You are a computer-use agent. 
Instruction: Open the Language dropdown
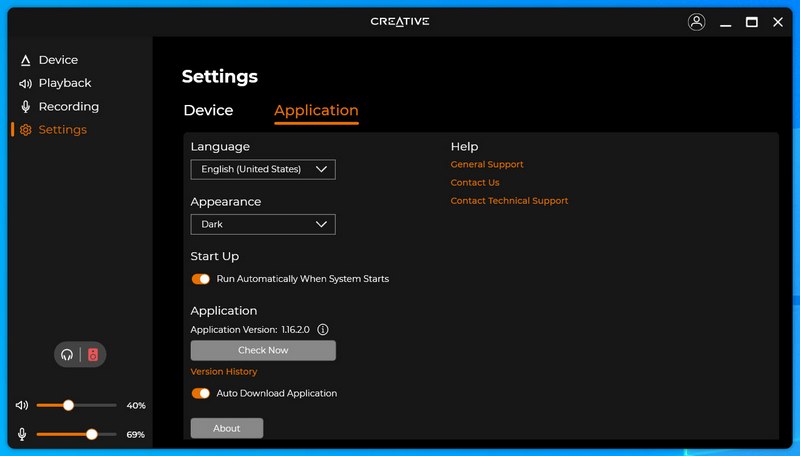coord(263,169)
